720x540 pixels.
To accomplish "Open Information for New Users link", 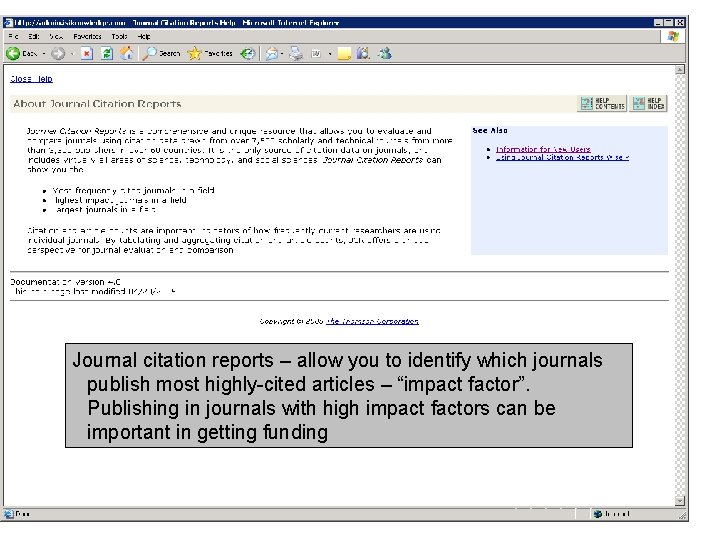I will coord(543,149).
